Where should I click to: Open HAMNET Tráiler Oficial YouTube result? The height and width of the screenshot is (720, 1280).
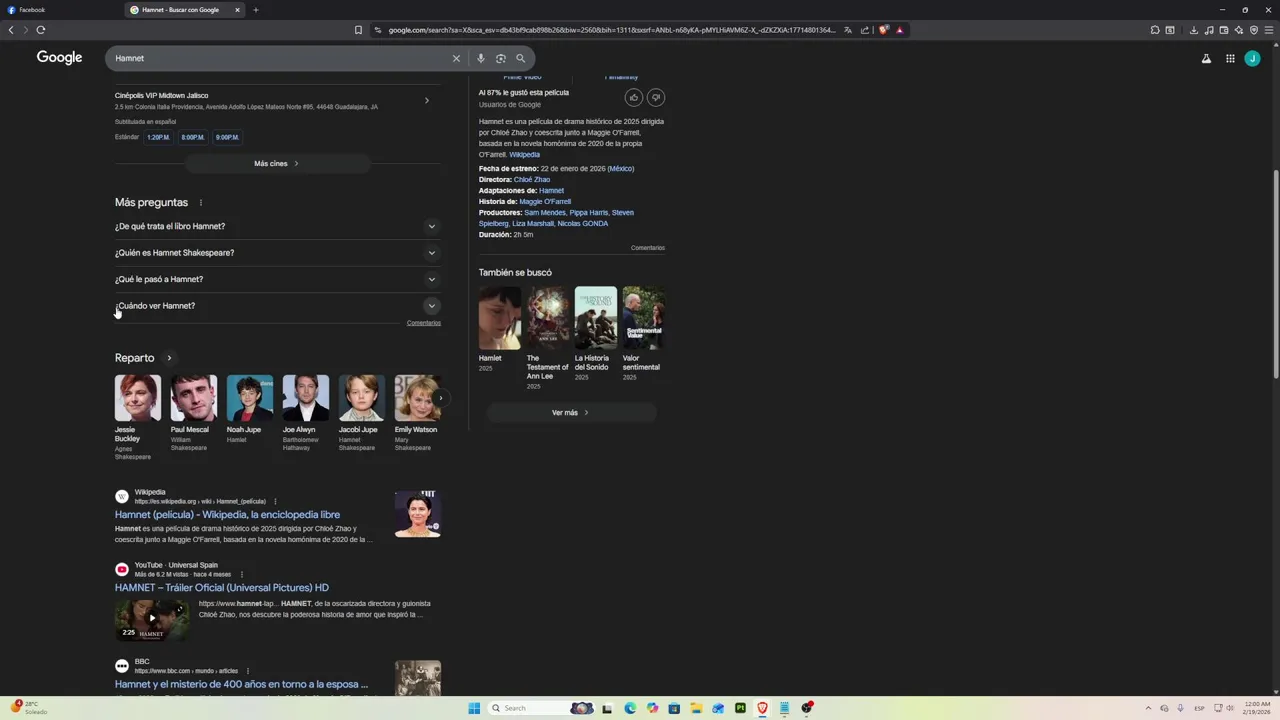pyautogui.click(x=222, y=588)
